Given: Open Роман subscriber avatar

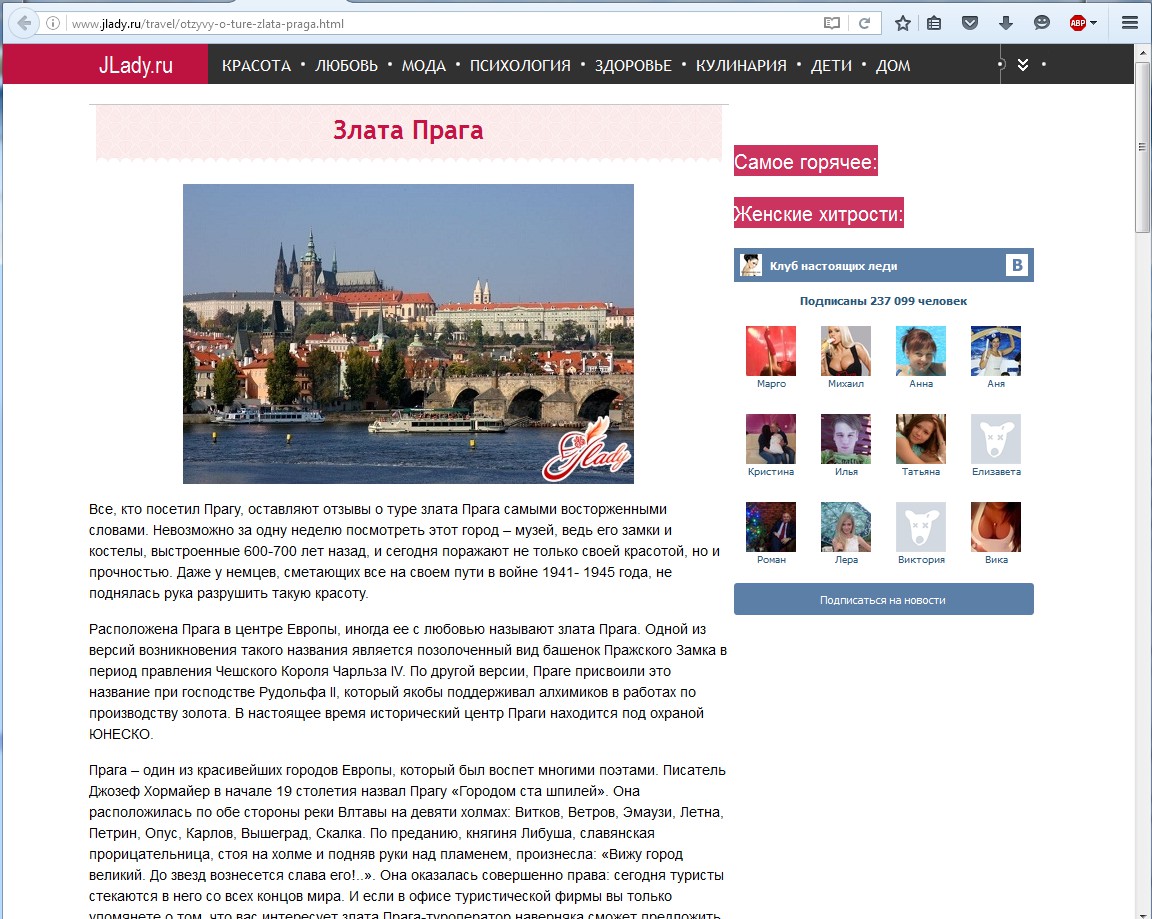Looking at the screenshot, I should pos(771,527).
